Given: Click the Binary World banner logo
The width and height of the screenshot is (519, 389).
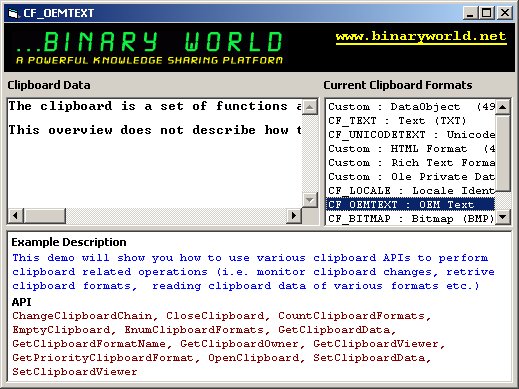Looking at the screenshot, I should coord(149,47).
